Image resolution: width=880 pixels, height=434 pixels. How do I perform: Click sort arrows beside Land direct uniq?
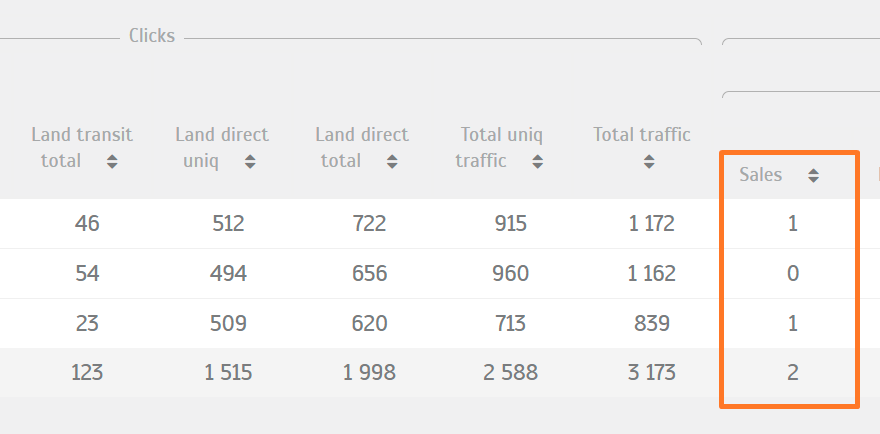point(250,162)
